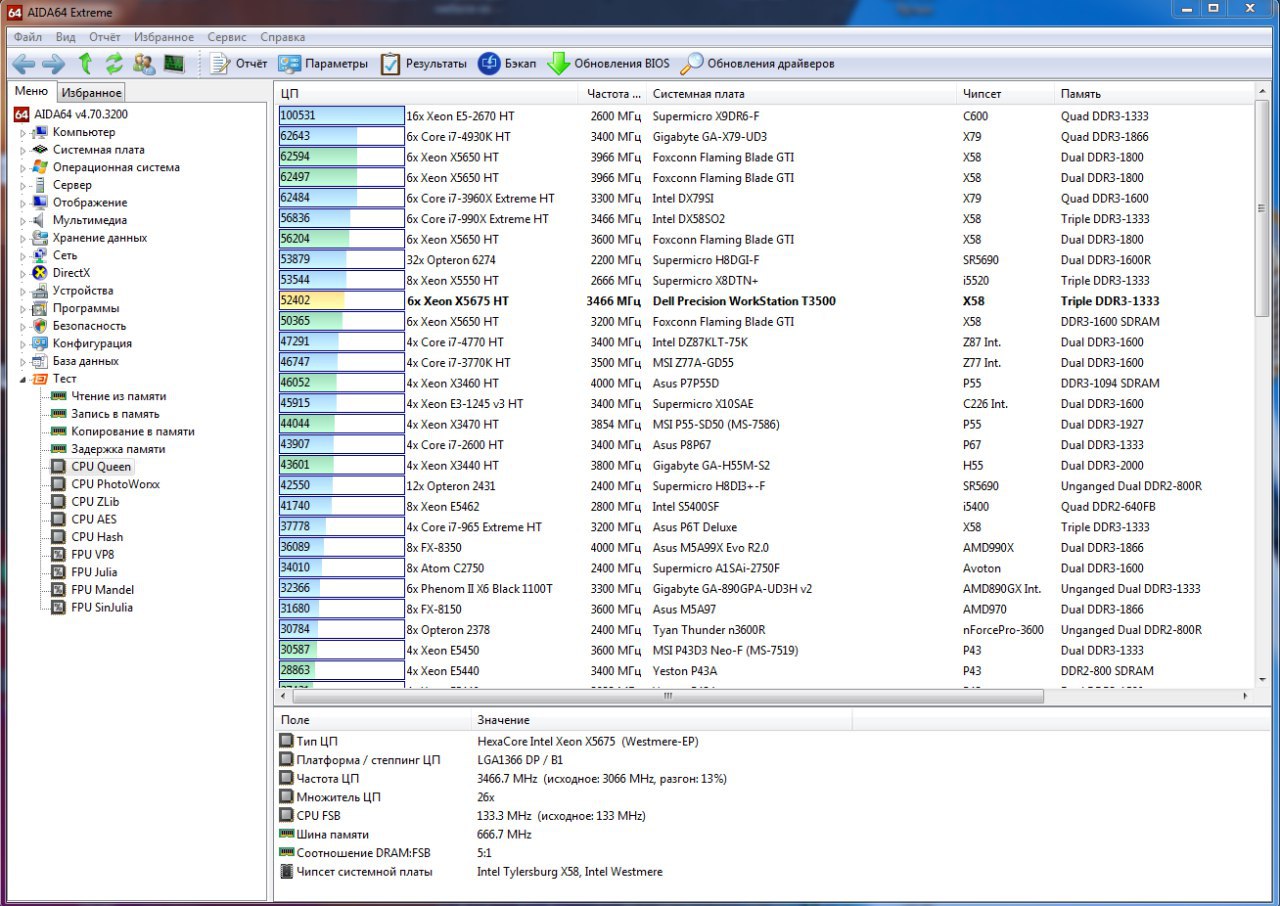Screen dimensions: 1280x906
Task: Open the Избранное menu in menu bar
Action: pos(164,37)
